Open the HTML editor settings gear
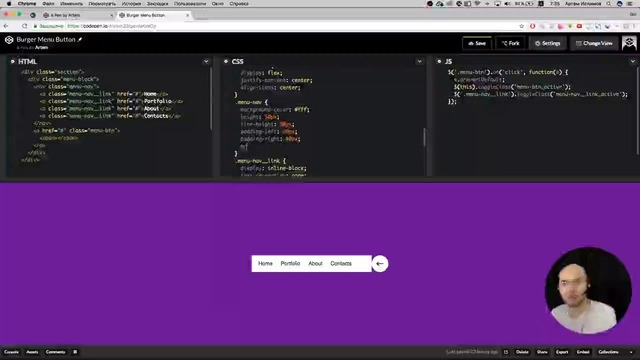 point(13,62)
